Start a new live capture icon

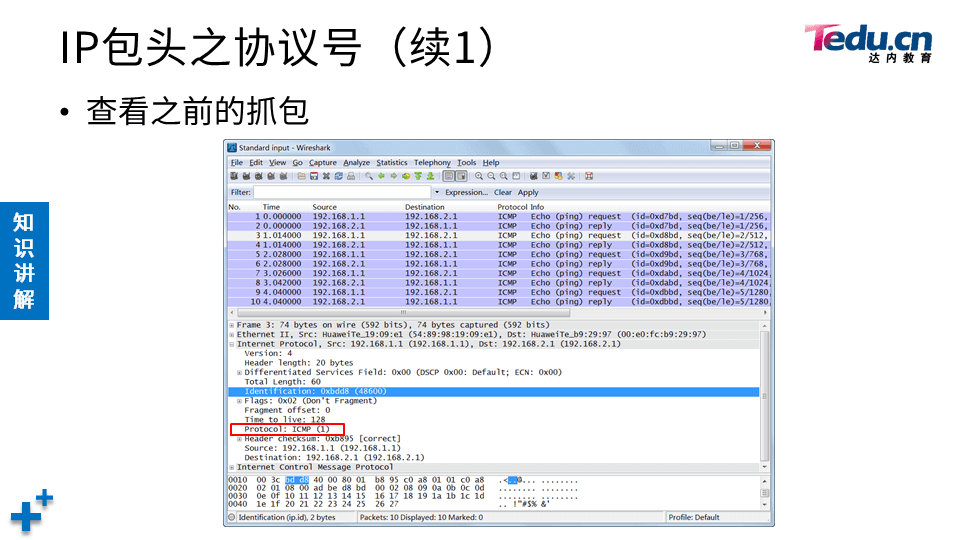tap(258, 176)
